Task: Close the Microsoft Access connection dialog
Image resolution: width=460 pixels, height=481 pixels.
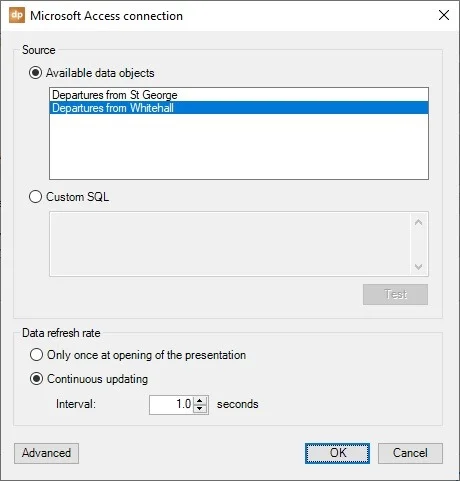Action: click(x=444, y=15)
